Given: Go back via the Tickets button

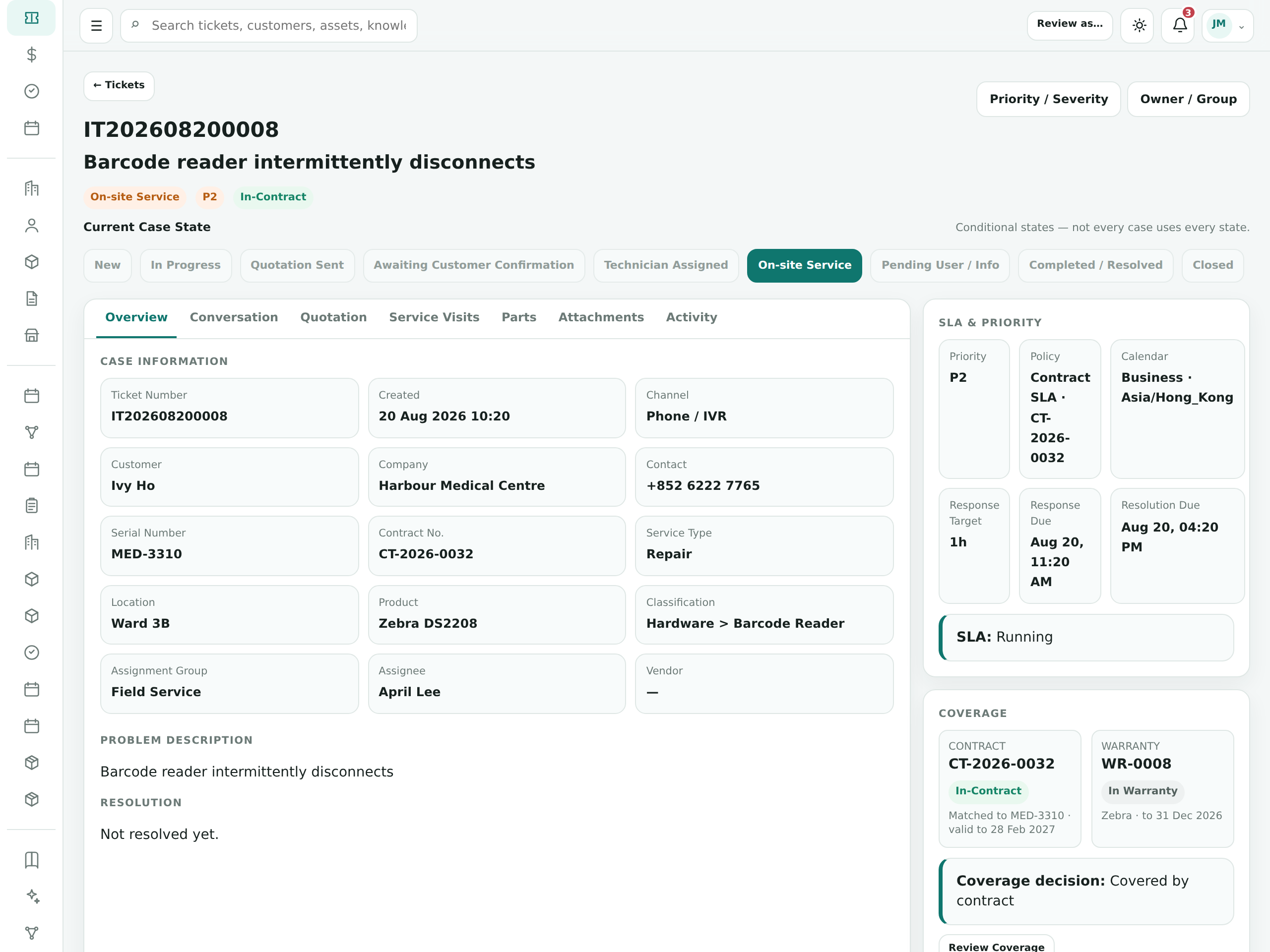Looking at the screenshot, I should click(119, 85).
